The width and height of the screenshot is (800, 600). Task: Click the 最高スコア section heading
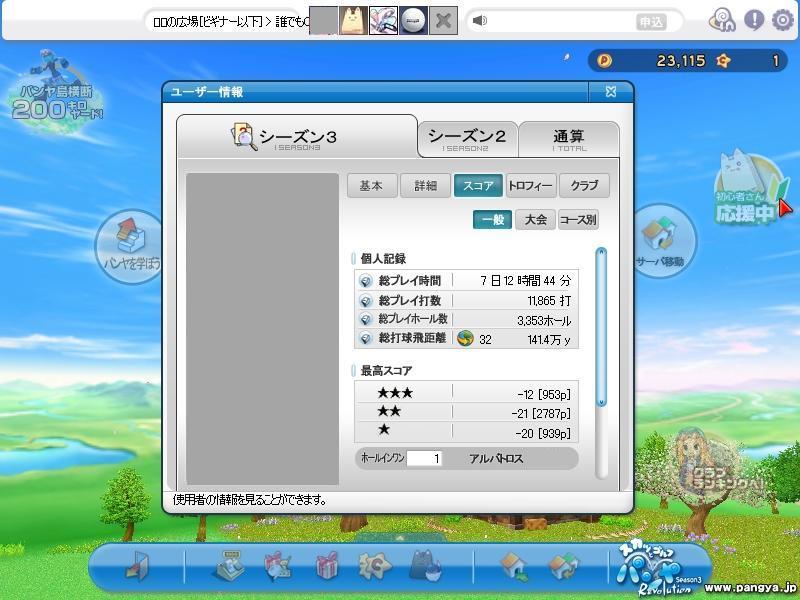[386, 370]
